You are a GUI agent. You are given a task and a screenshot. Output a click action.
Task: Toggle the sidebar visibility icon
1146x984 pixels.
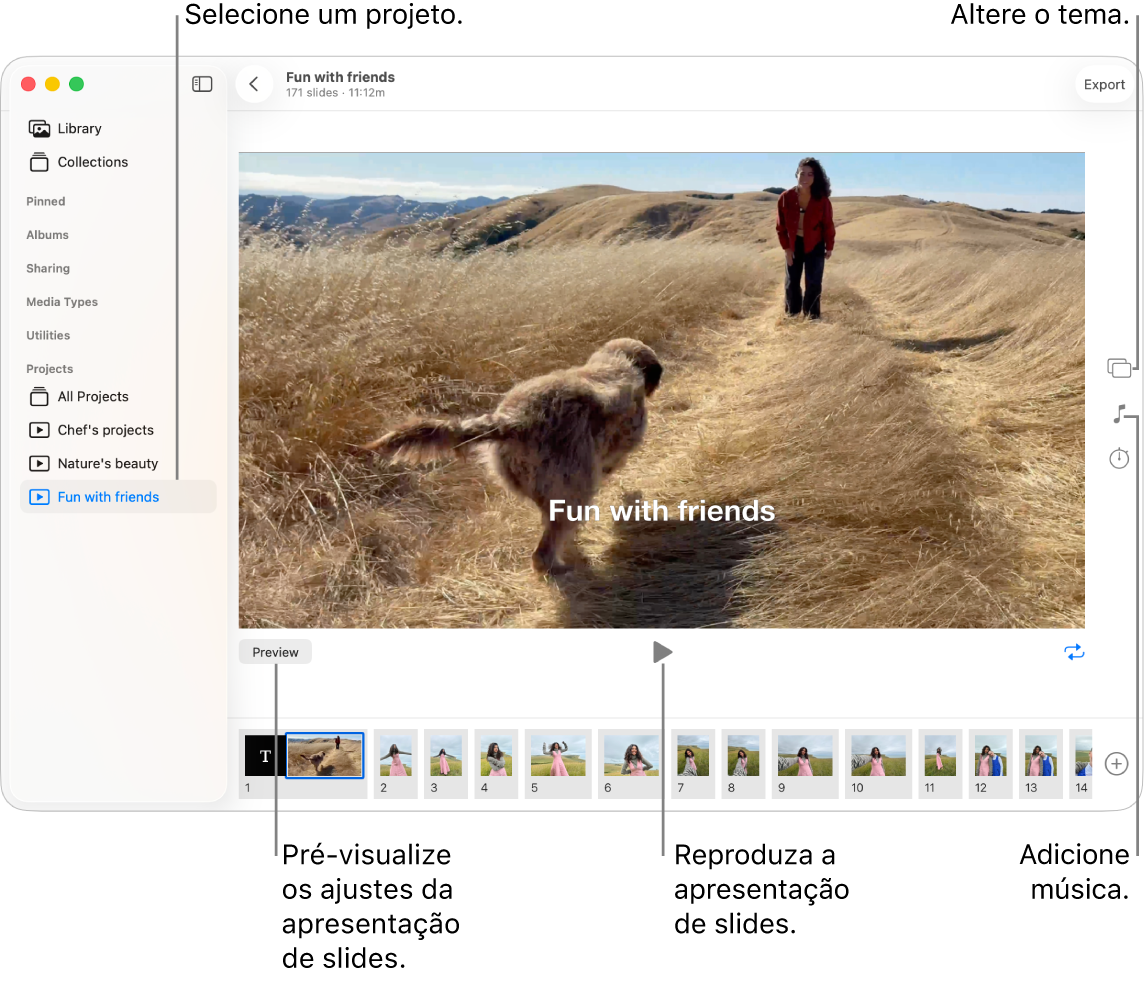click(x=202, y=84)
